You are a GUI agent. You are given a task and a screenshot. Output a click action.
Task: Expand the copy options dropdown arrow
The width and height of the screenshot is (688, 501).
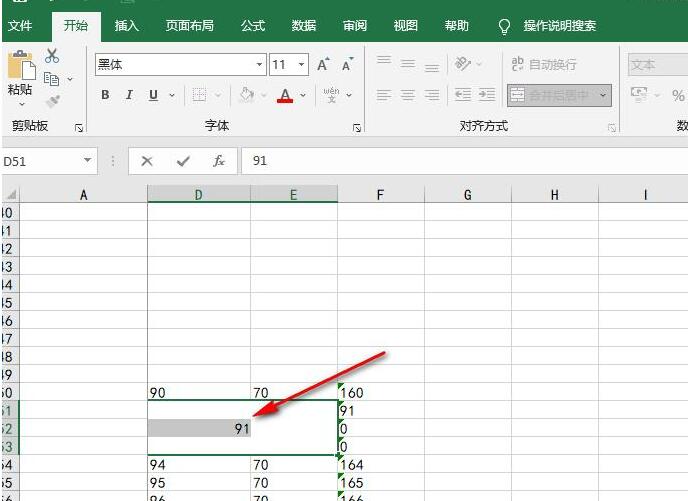[70, 79]
